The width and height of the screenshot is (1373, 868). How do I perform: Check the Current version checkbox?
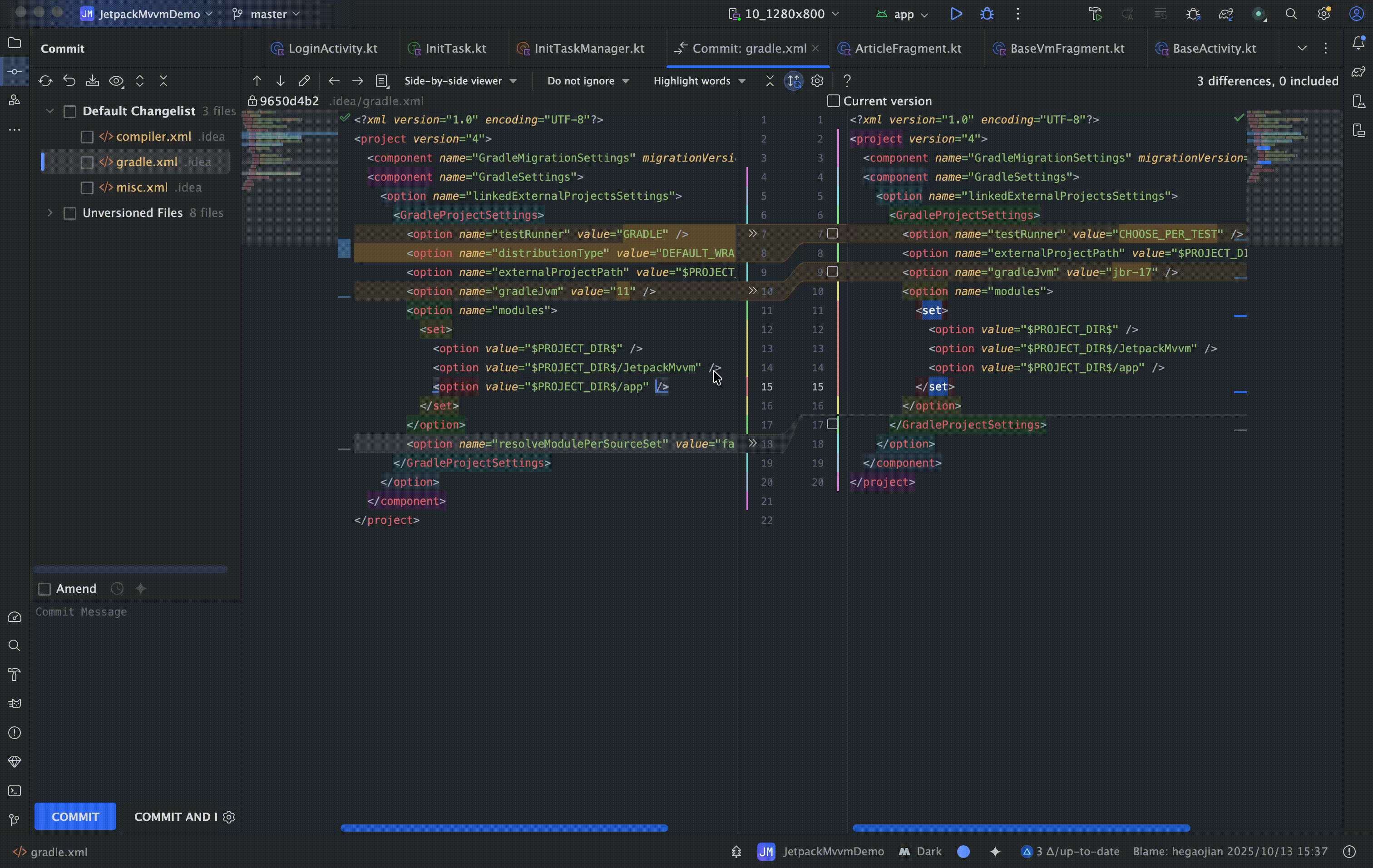point(833,100)
